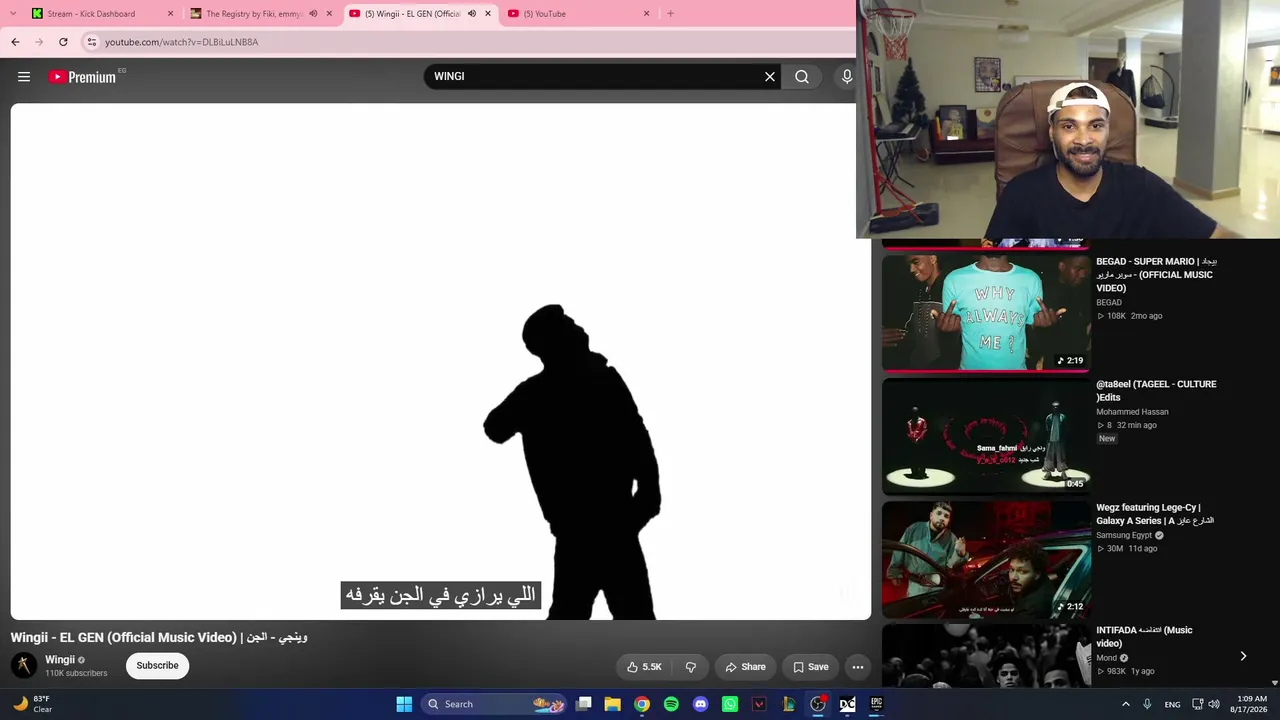Open WhatsApp from the taskbar

click(730, 704)
